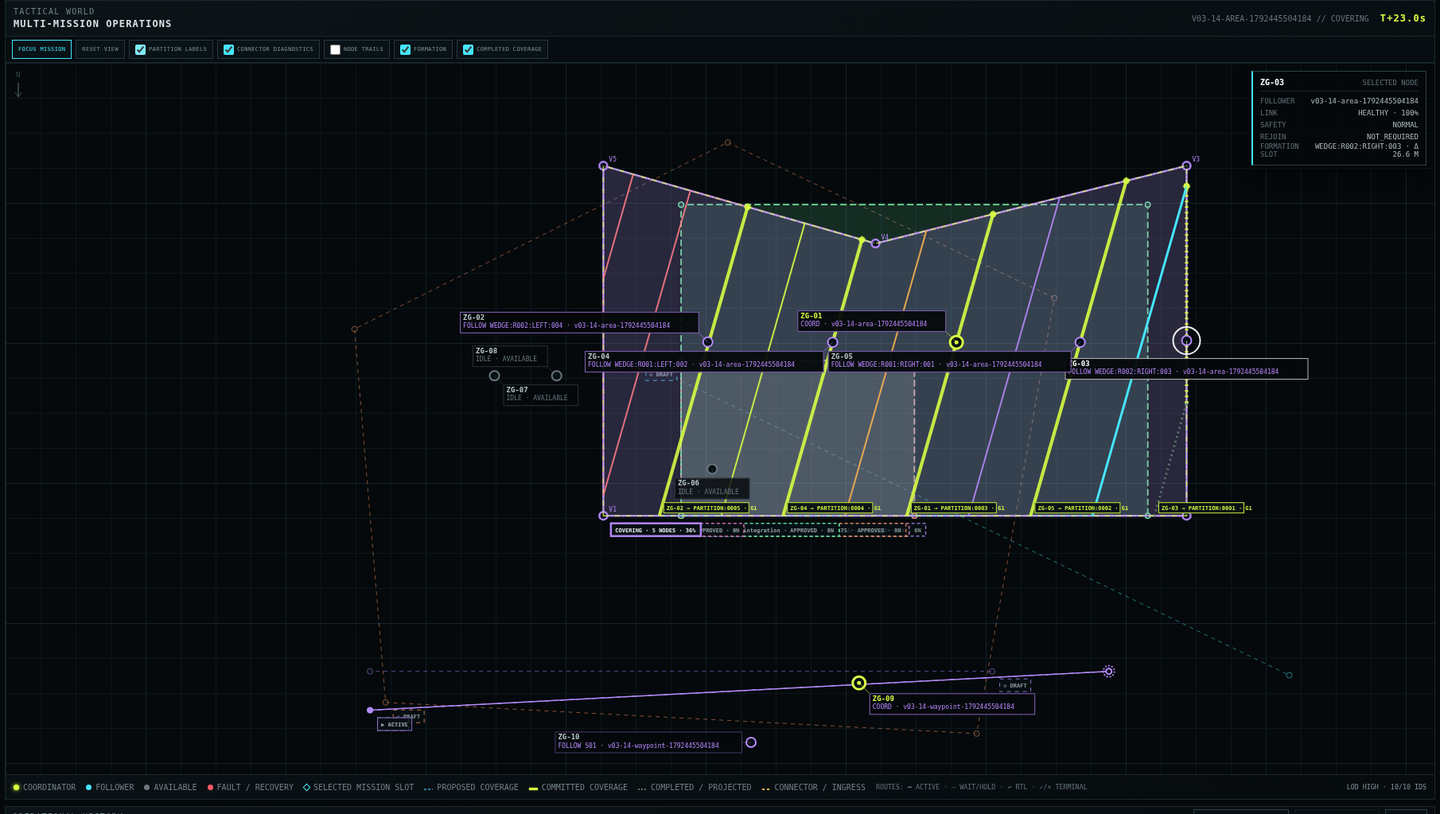The width and height of the screenshot is (1440, 814).
Task: Click ZG-02 Follow Wedge label box
Action: [579, 322]
